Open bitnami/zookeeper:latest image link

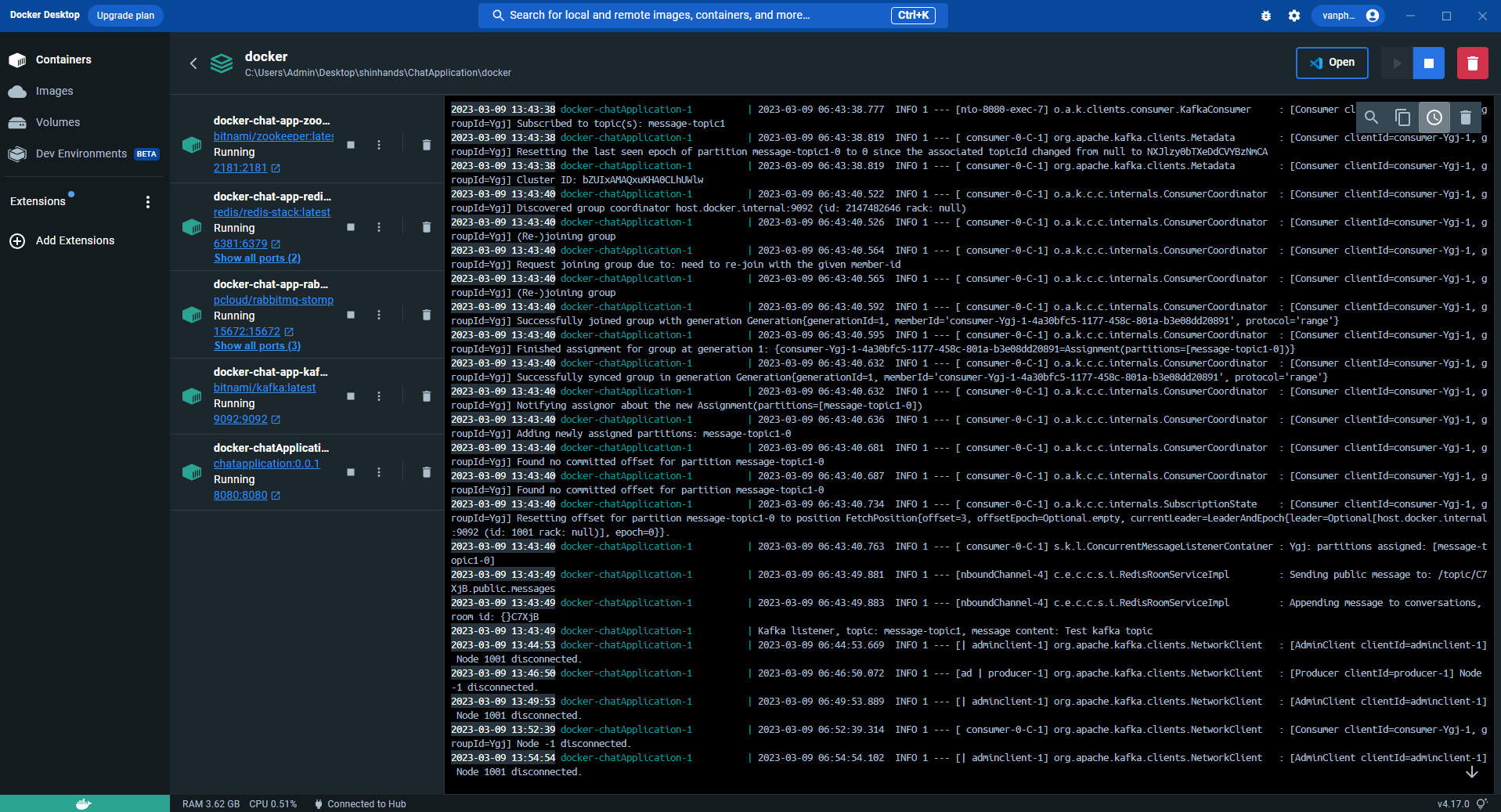273,136
